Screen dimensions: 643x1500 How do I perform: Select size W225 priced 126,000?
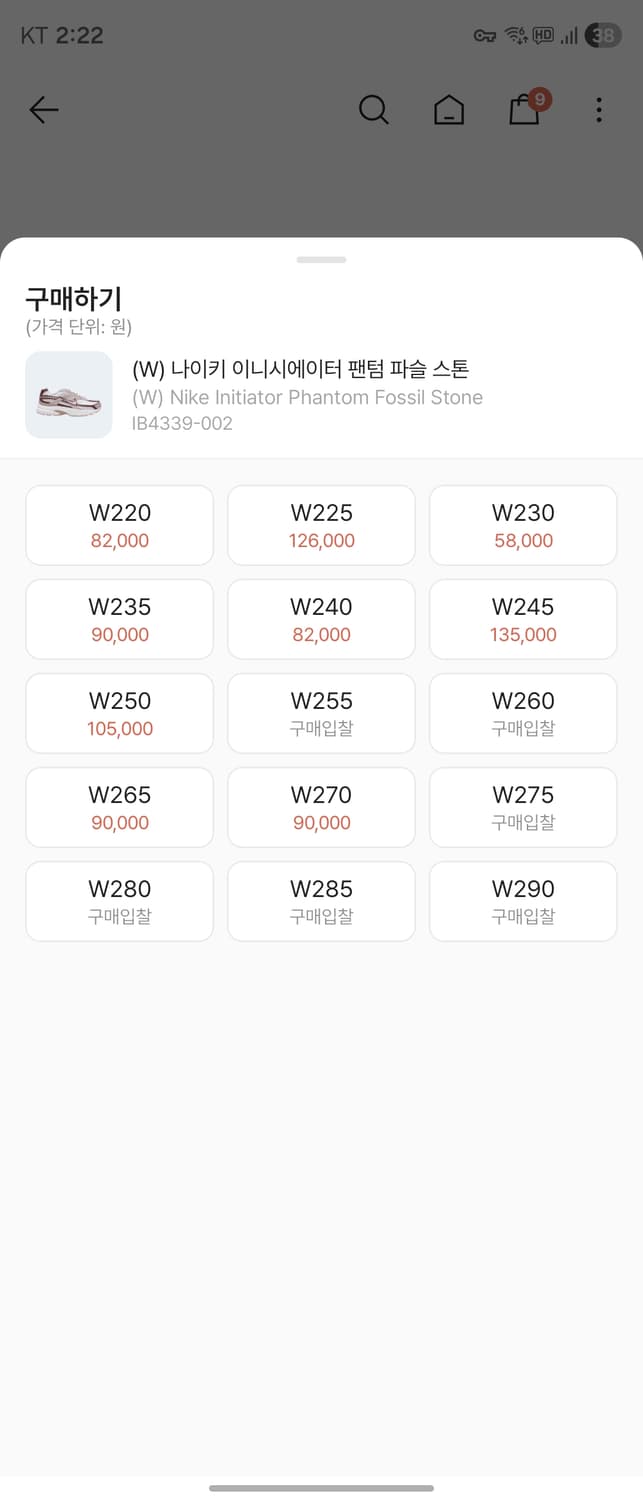pos(320,525)
